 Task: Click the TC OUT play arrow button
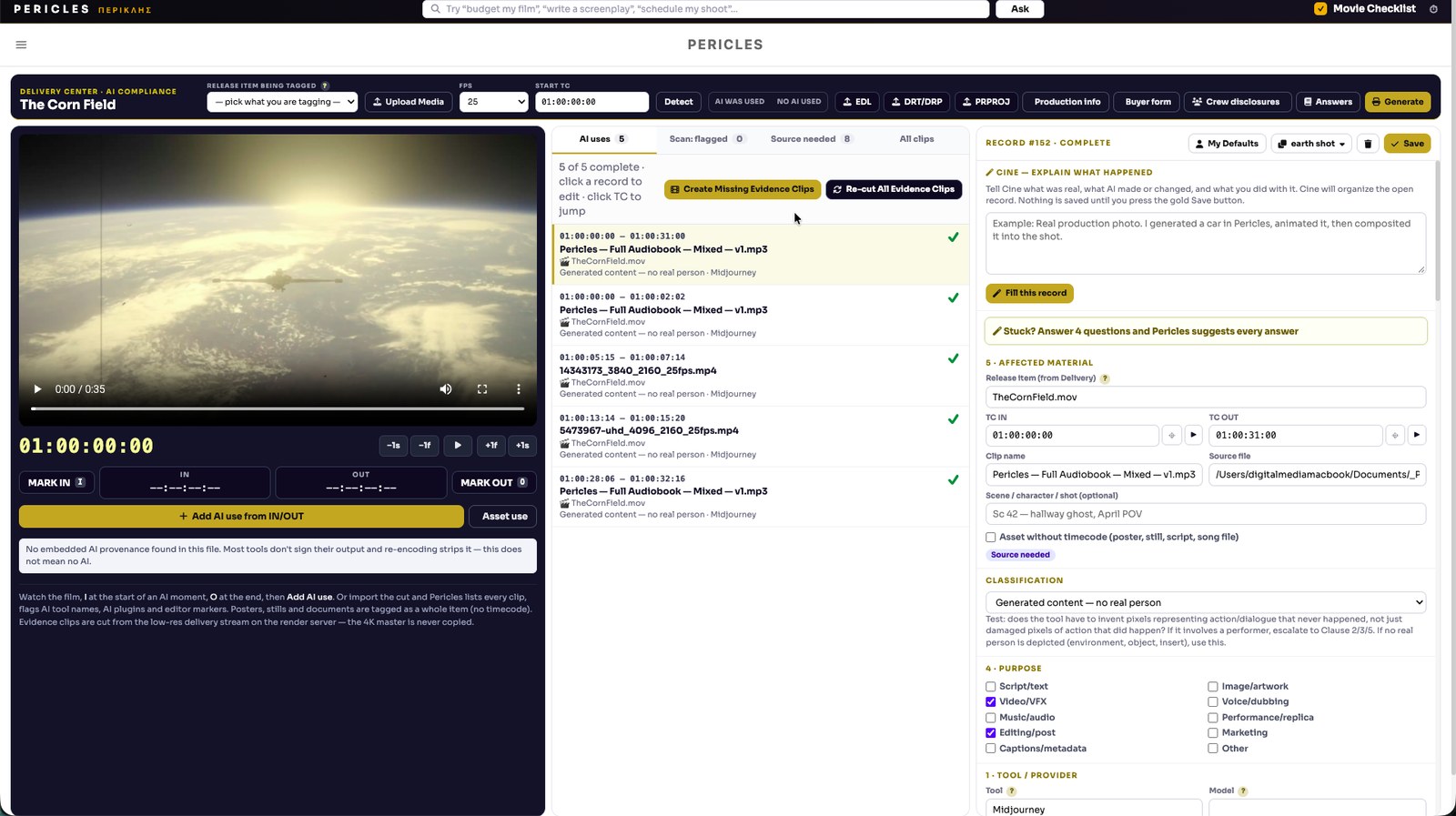(1416, 435)
